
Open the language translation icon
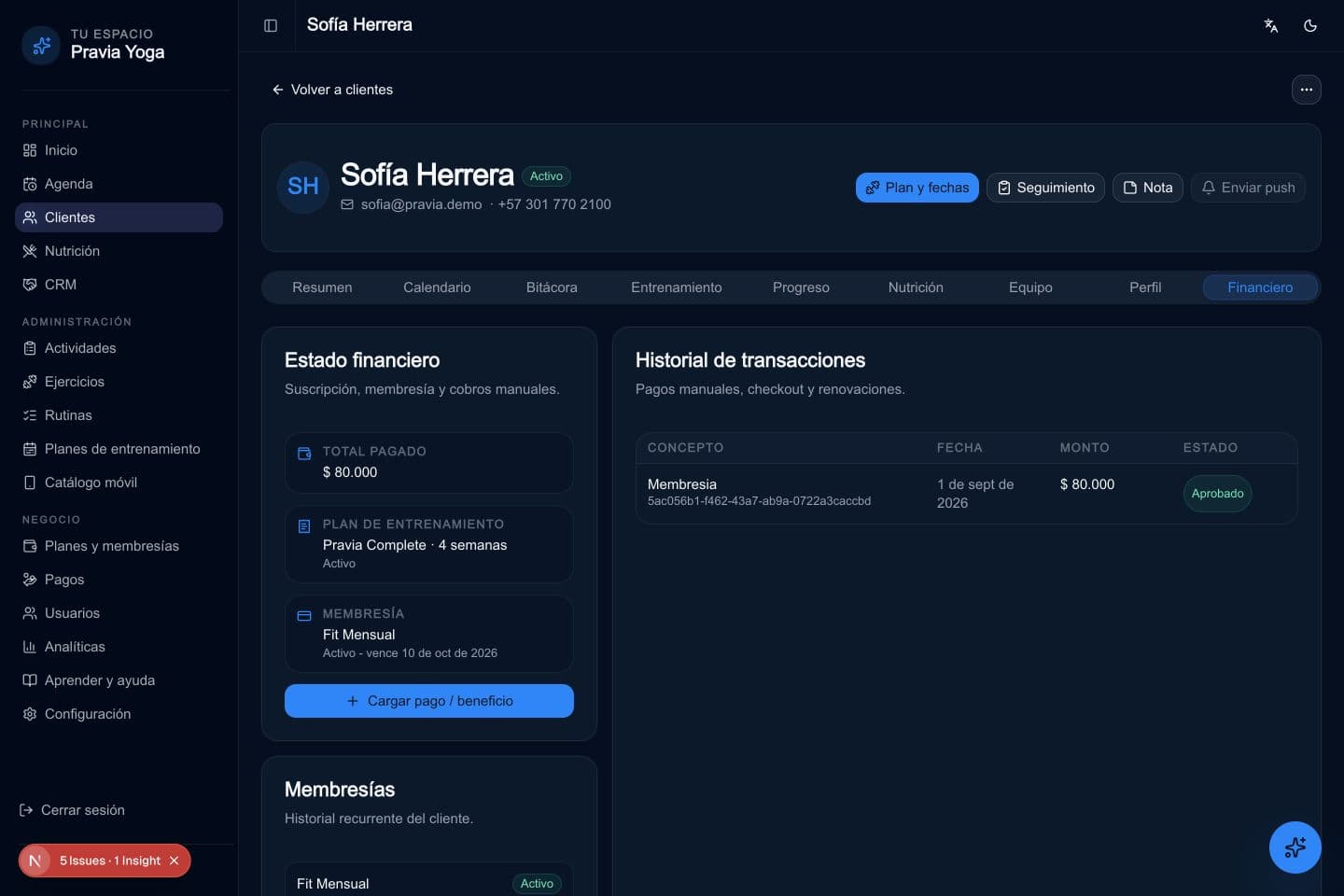point(1271,25)
